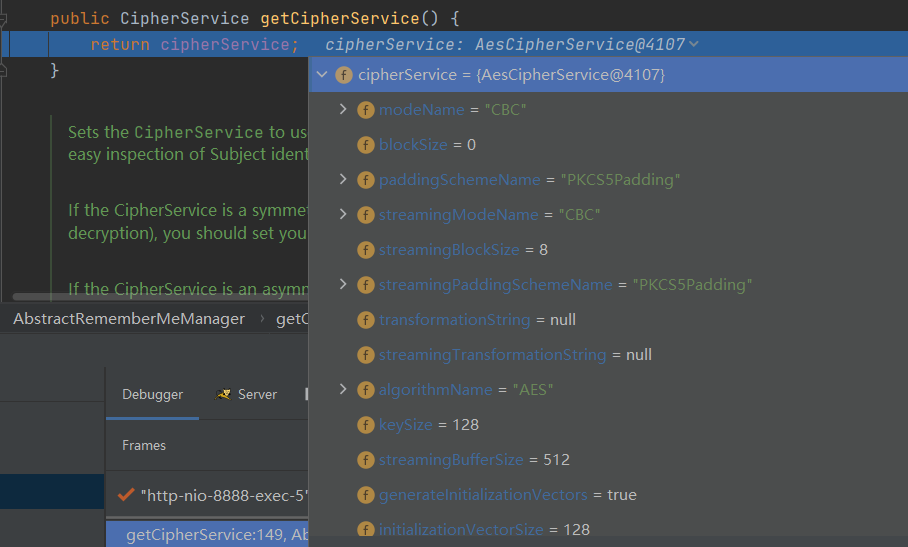Click the Tomcat icon on the Server tab
This screenshot has height=547, width=908.
pyautogui.click(x=224, y=395)
